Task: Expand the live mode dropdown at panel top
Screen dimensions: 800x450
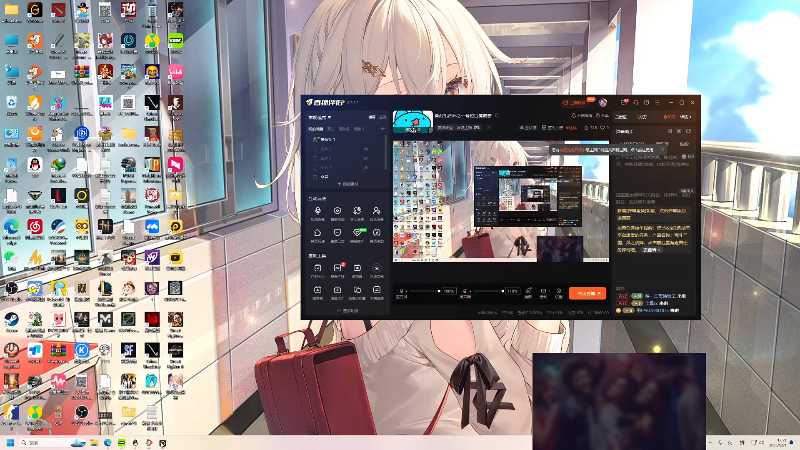Action: pyautogui.click(x=320, y=117)
